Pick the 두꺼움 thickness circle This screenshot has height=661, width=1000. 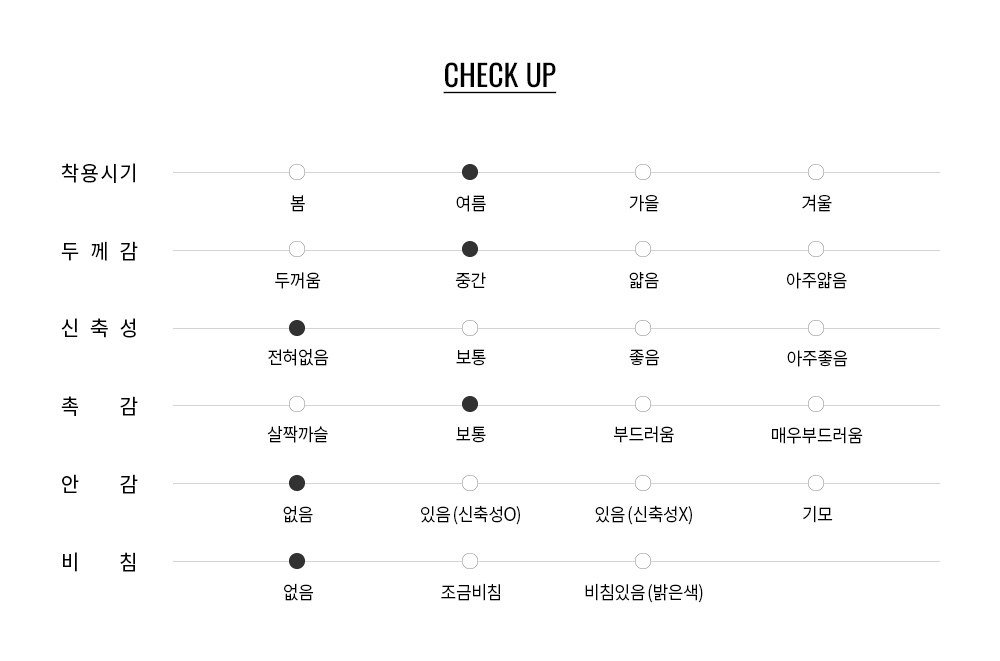tap(297, 249)
